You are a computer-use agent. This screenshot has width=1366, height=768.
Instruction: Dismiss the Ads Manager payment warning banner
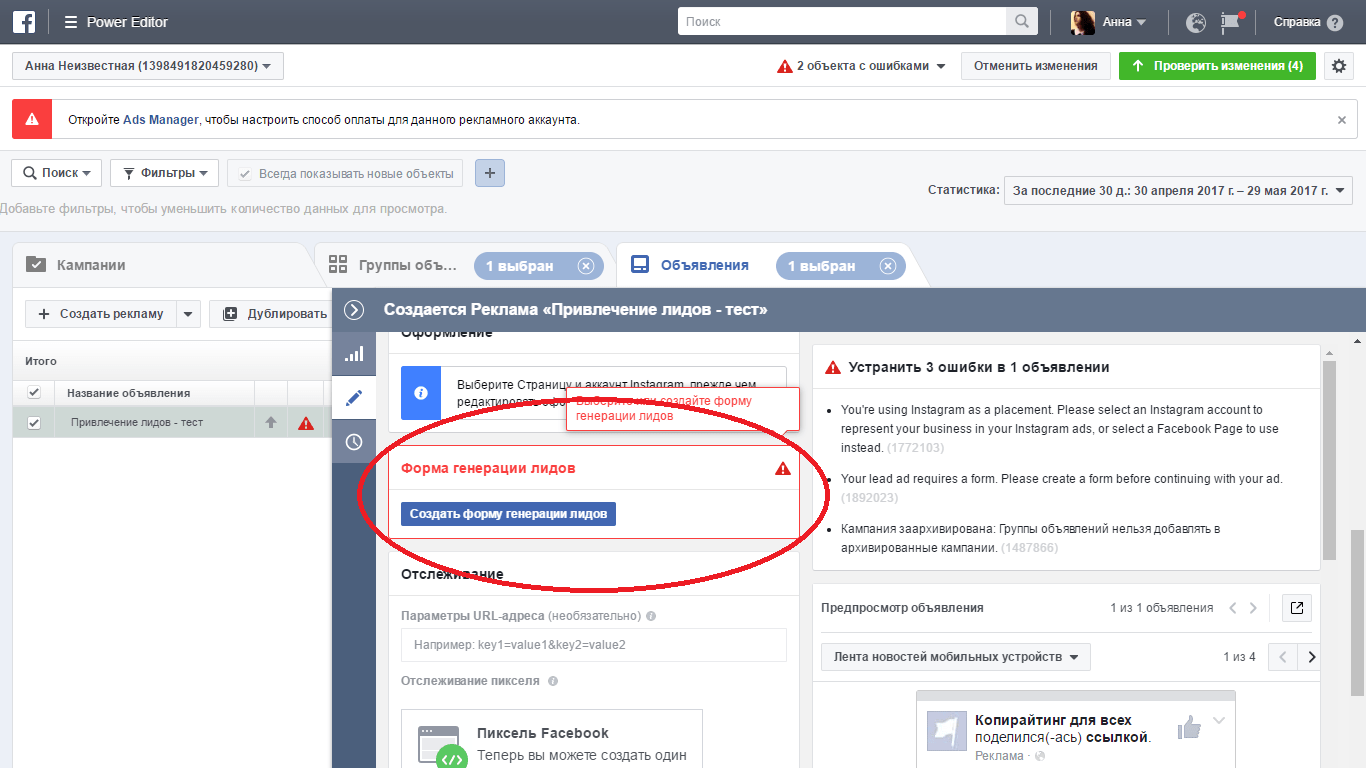(x=1341, y=119)
